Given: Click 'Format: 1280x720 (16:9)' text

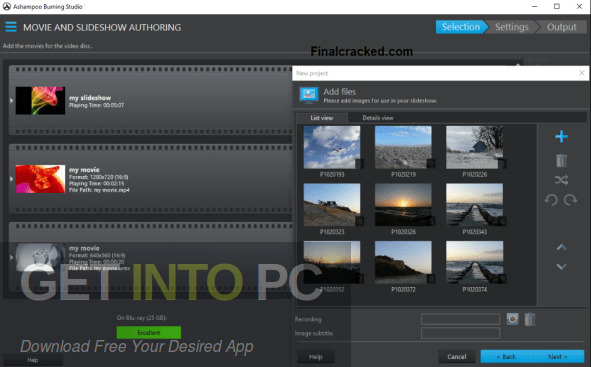Looking at the screenshot, I should 99,177.
